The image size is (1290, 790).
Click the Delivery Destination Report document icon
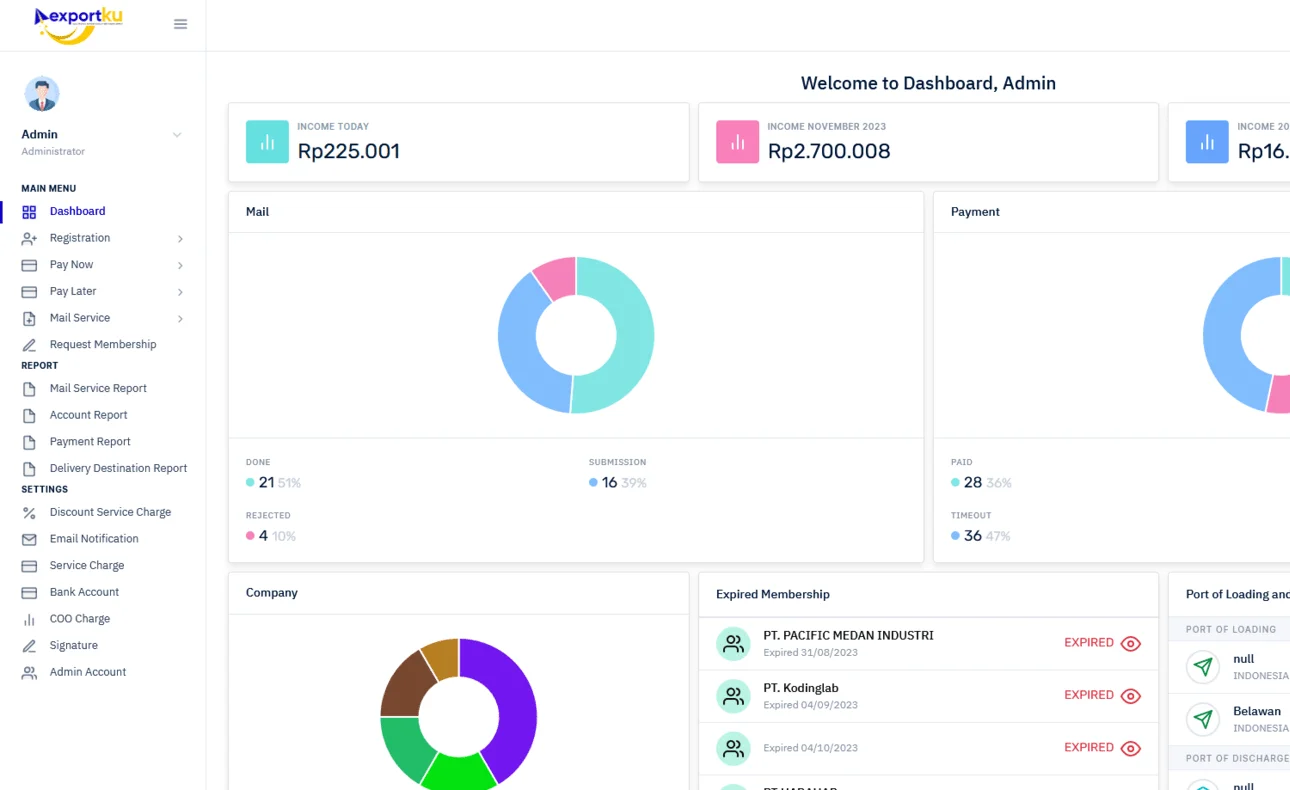[29, 469]
